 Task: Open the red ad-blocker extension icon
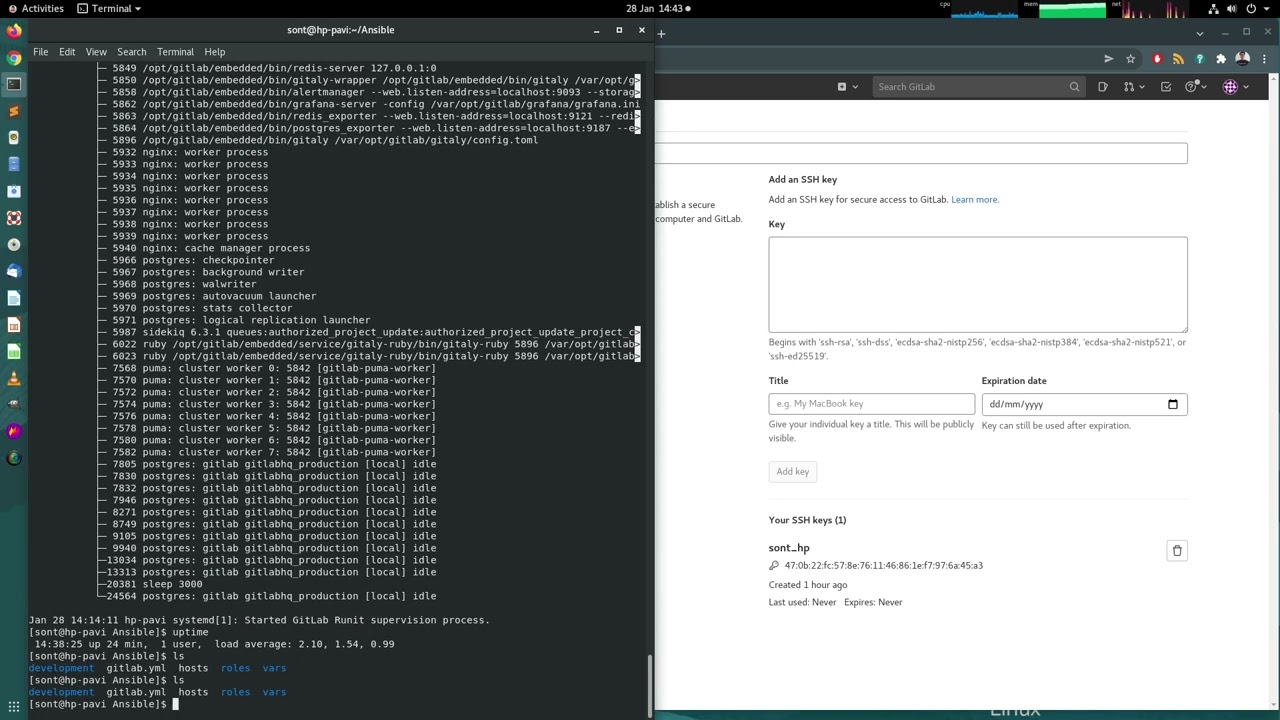[1157, 59]
